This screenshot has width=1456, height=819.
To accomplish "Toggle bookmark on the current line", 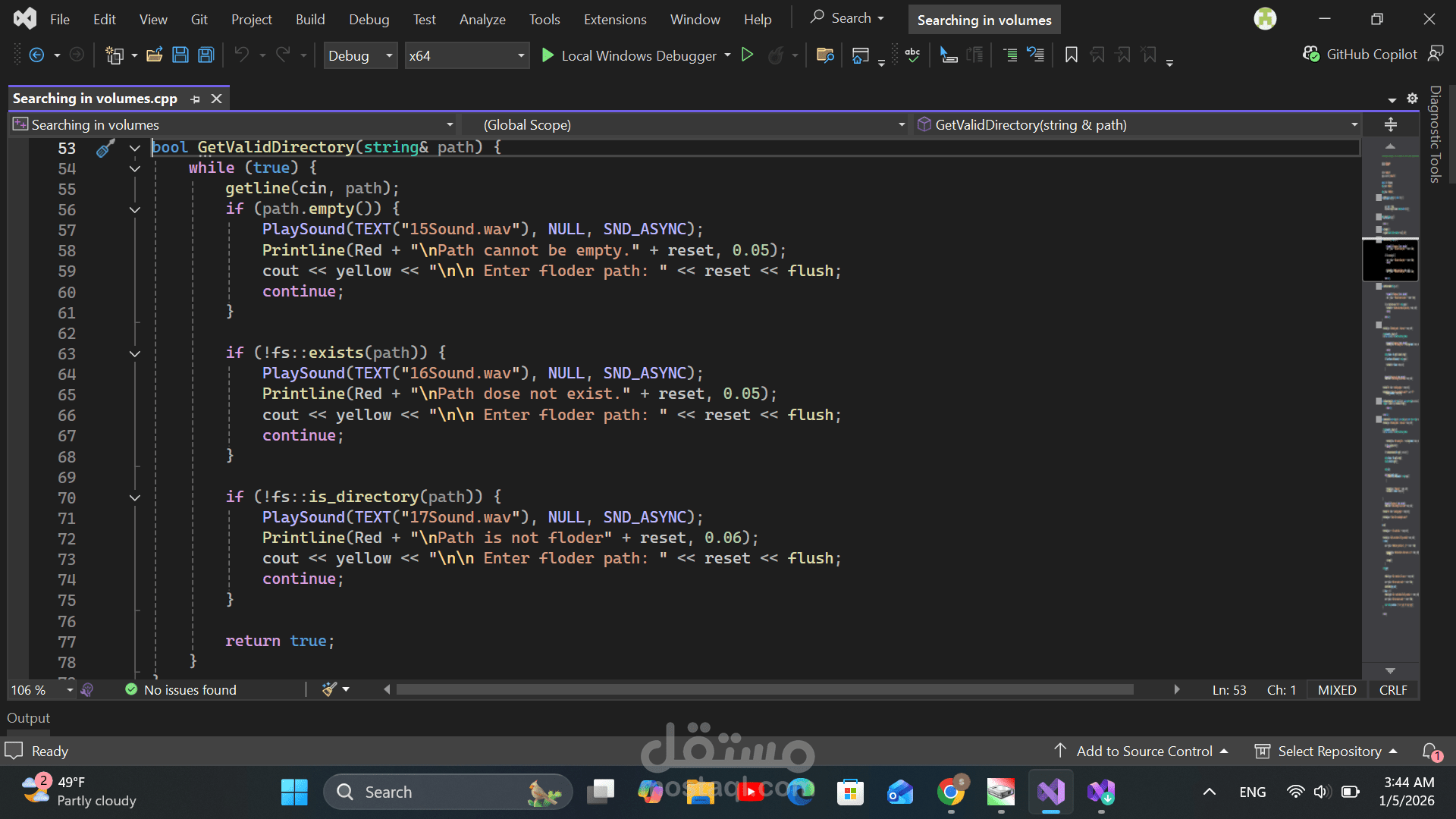I will pyautogui.click(x=1071, y=55).
